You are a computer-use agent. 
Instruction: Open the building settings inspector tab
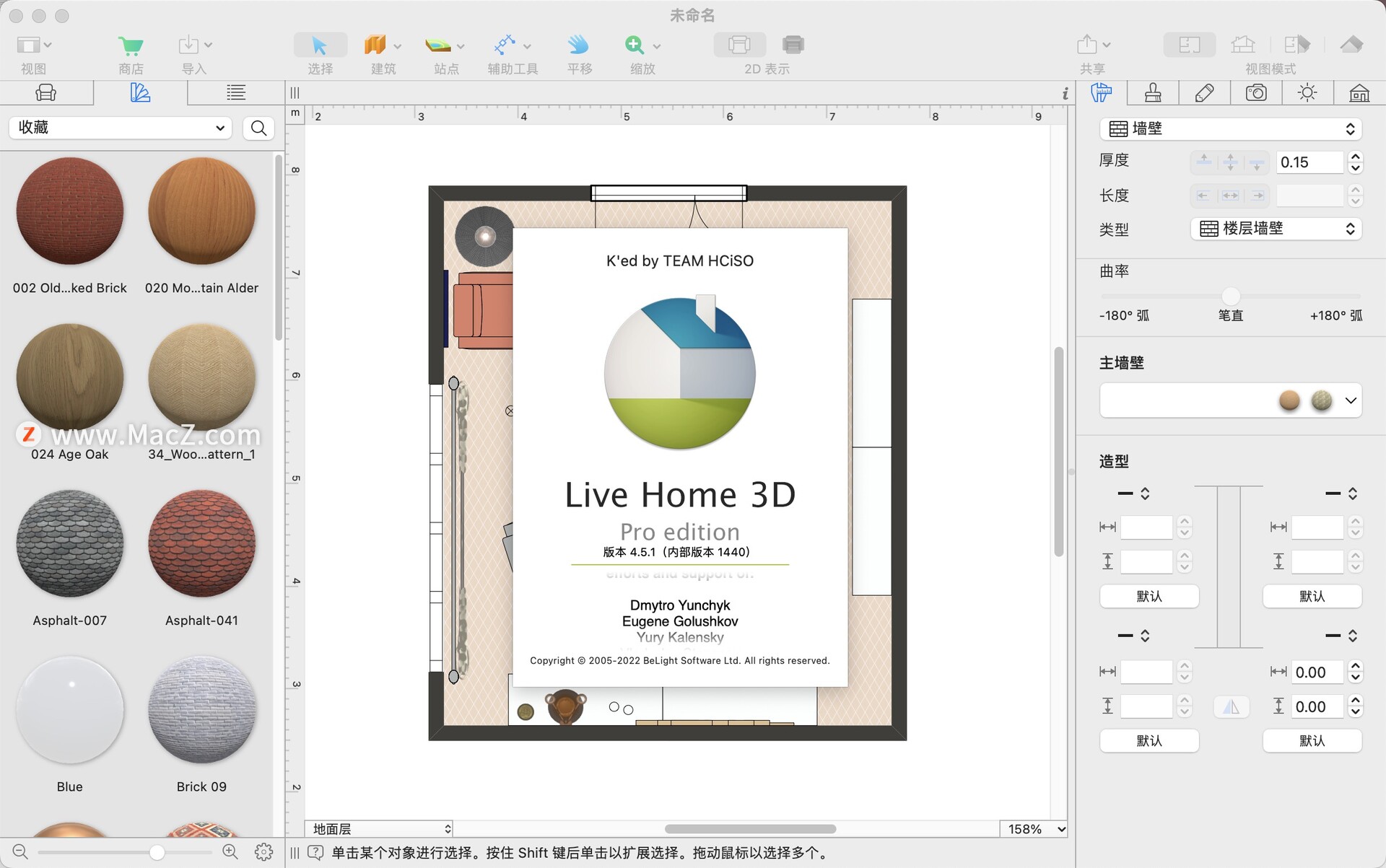(1359, 92)
